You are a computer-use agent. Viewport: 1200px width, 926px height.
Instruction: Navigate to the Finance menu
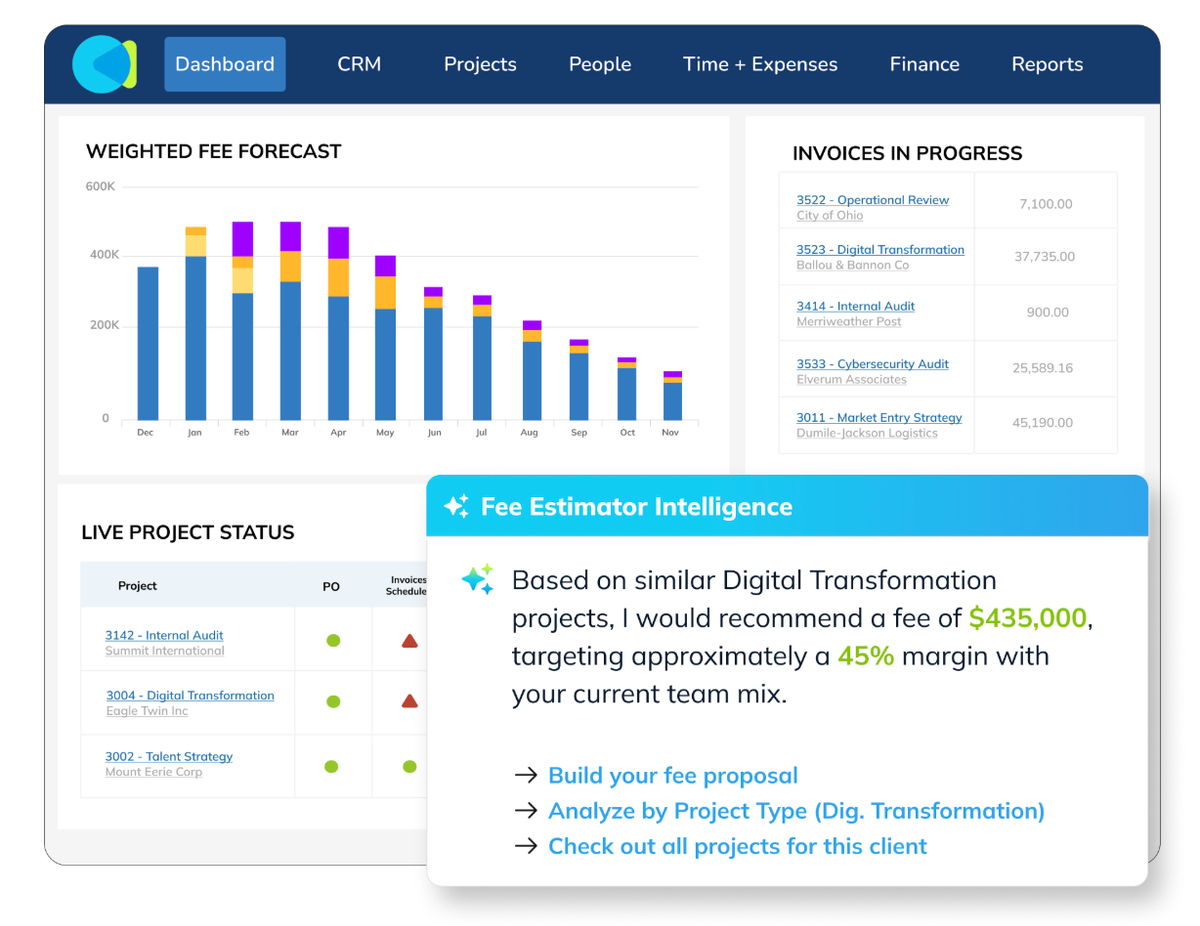click(925, 64)
